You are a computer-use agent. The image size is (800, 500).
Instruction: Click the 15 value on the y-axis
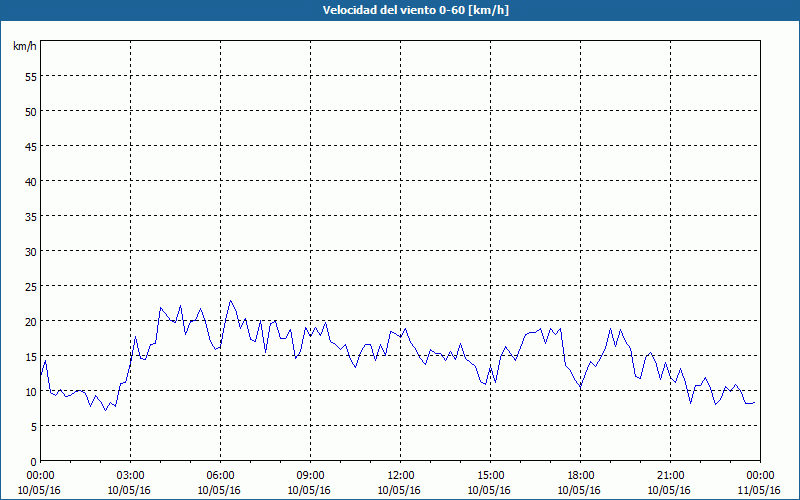point(31,357)
